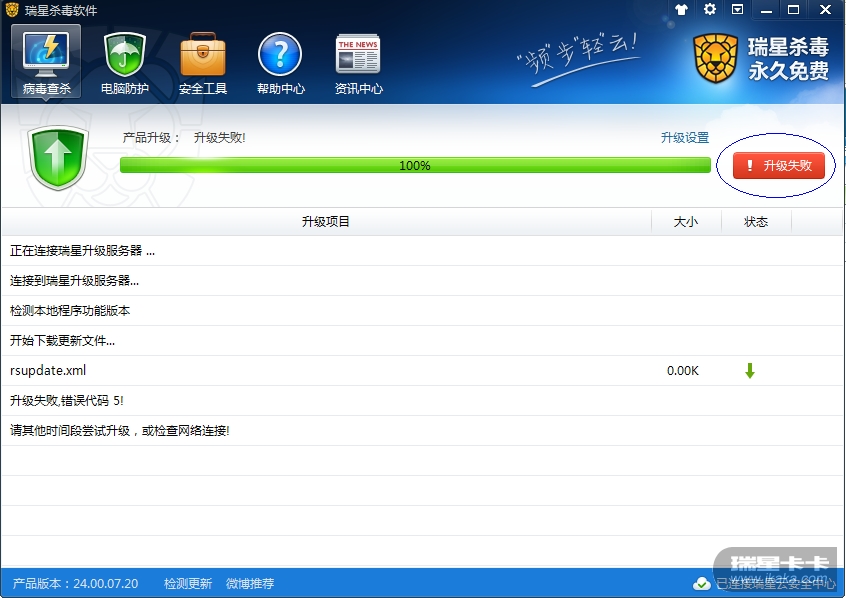Select the row 连接到瑞星升级服务器
Image resolution: width=846 pixels, height=598 pixels.
[x=422, y=281]
